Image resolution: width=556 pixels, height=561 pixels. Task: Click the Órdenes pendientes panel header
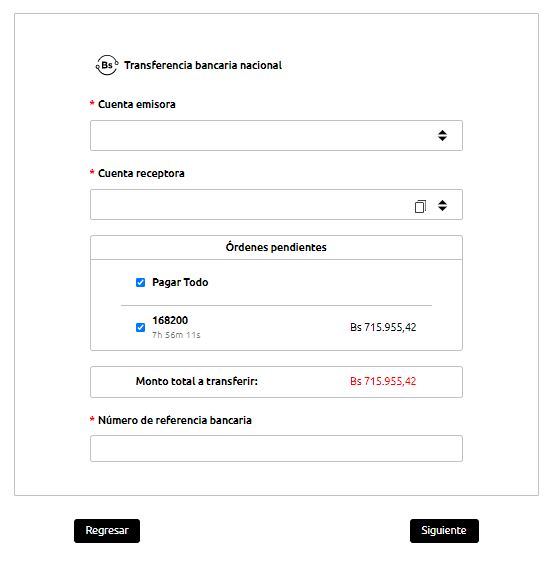(x=276, y=248)
